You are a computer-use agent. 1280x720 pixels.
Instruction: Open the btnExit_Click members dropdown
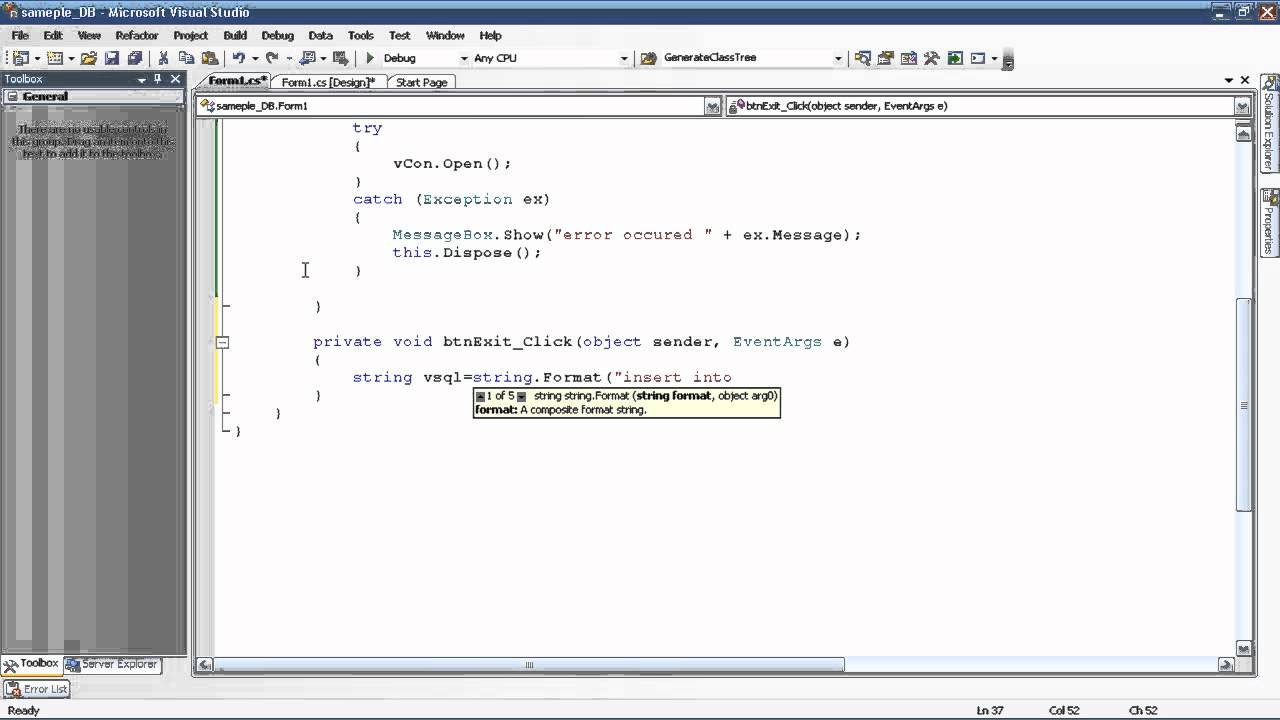pos(1242,106)
